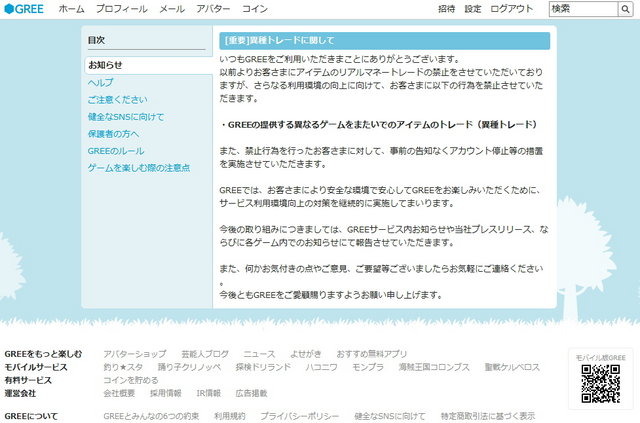
Task: Open GREEとみんなの6つの約束 footer link
Action: click(x=151, y=416)
